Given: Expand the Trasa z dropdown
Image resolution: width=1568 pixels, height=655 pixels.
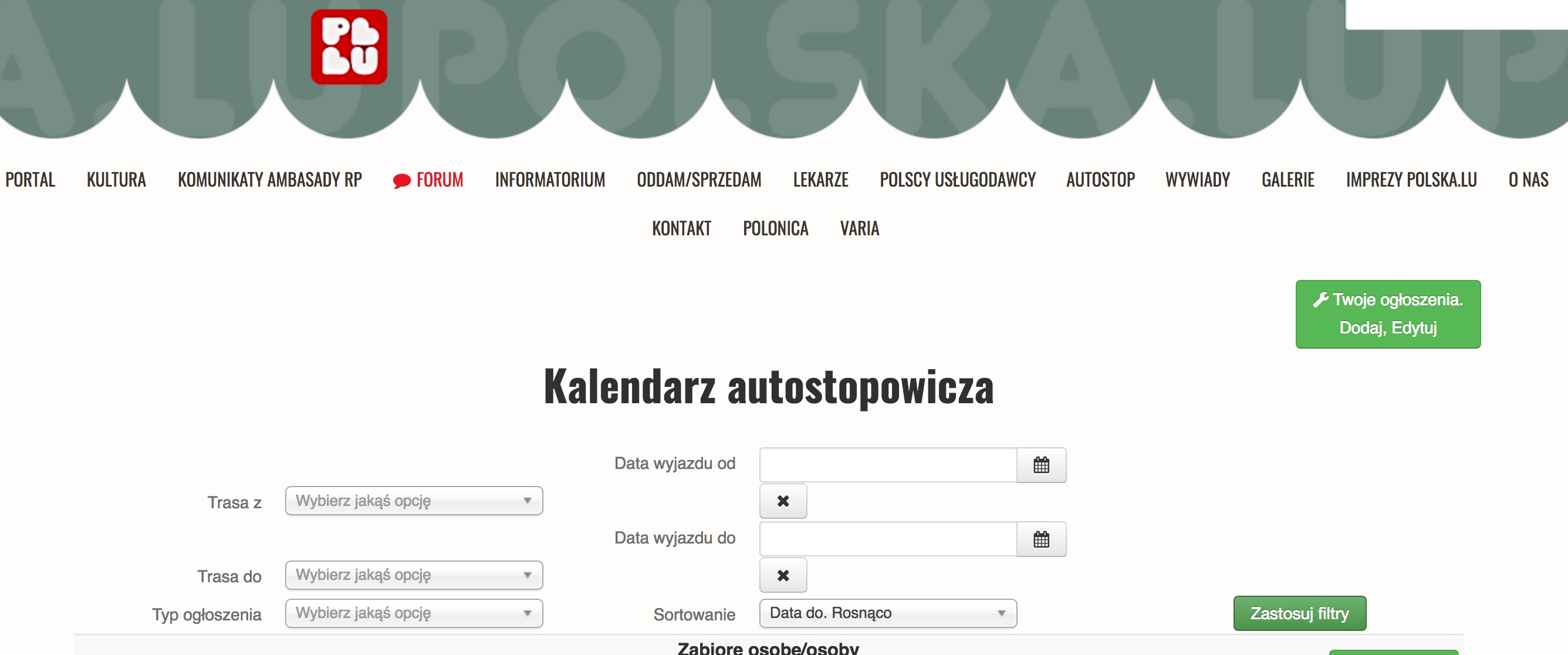Looking at the screenshot, I should (414, 501).
